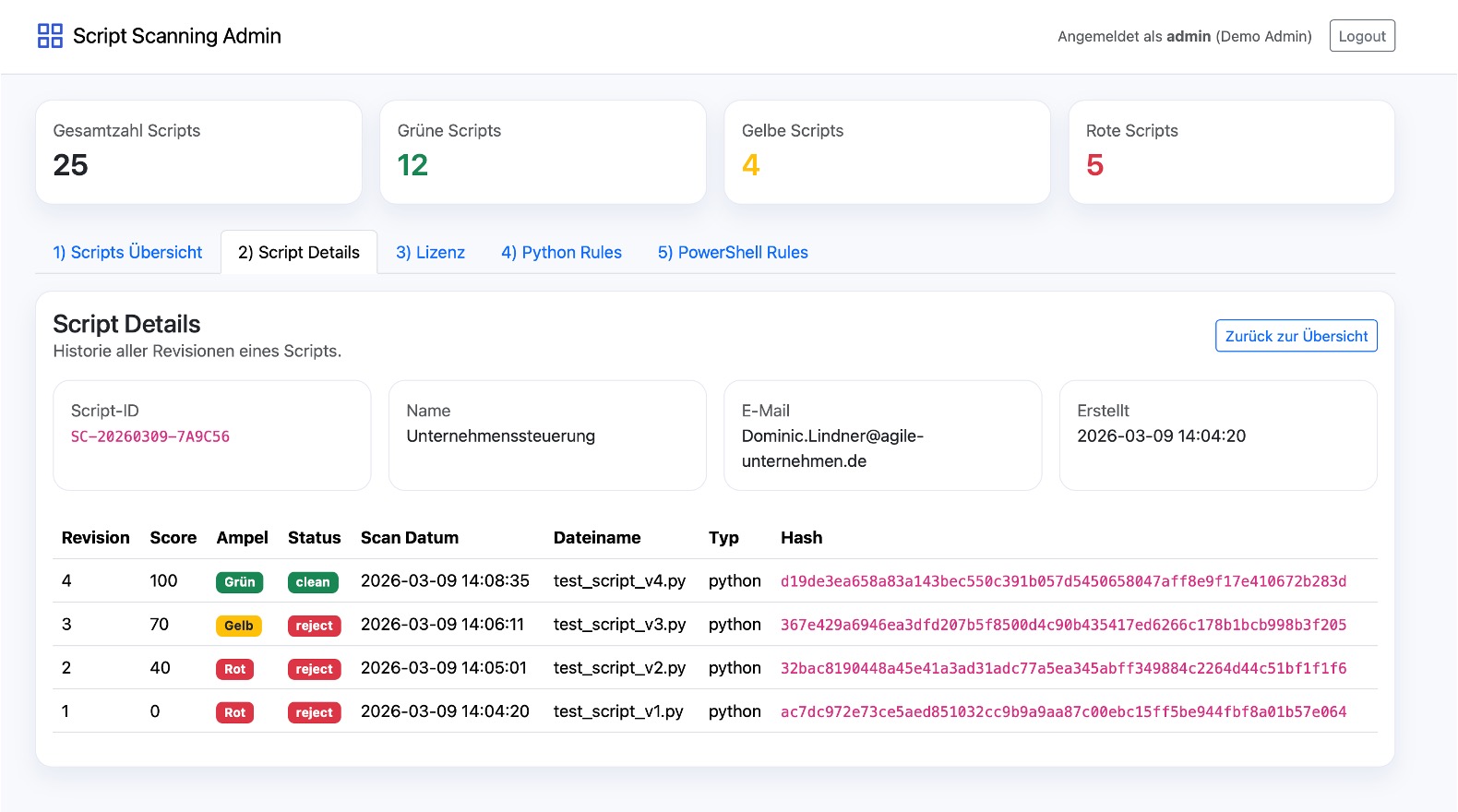
Task: Click the clean status badge in revision 4
Action: tap(313, 582)
